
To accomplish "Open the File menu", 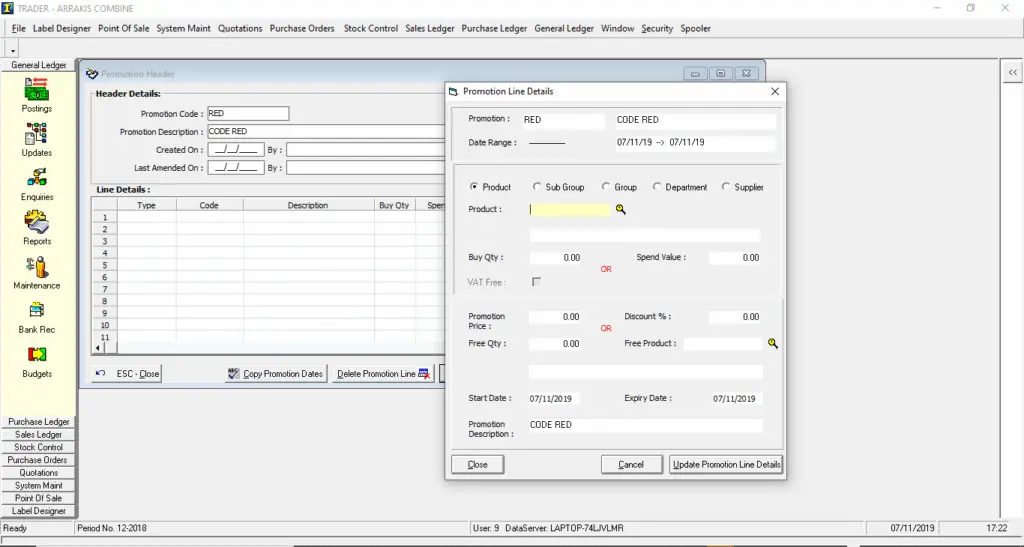I will (x=18, y=29).
